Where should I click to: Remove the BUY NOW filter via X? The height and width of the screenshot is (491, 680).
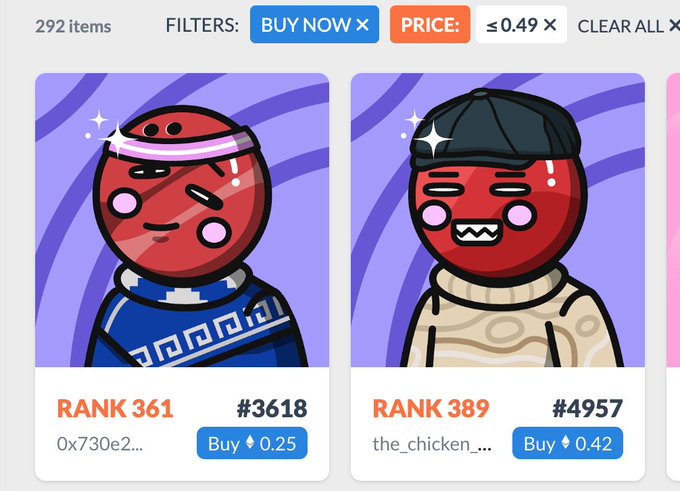pyautogui.click(x=362, y=25)
